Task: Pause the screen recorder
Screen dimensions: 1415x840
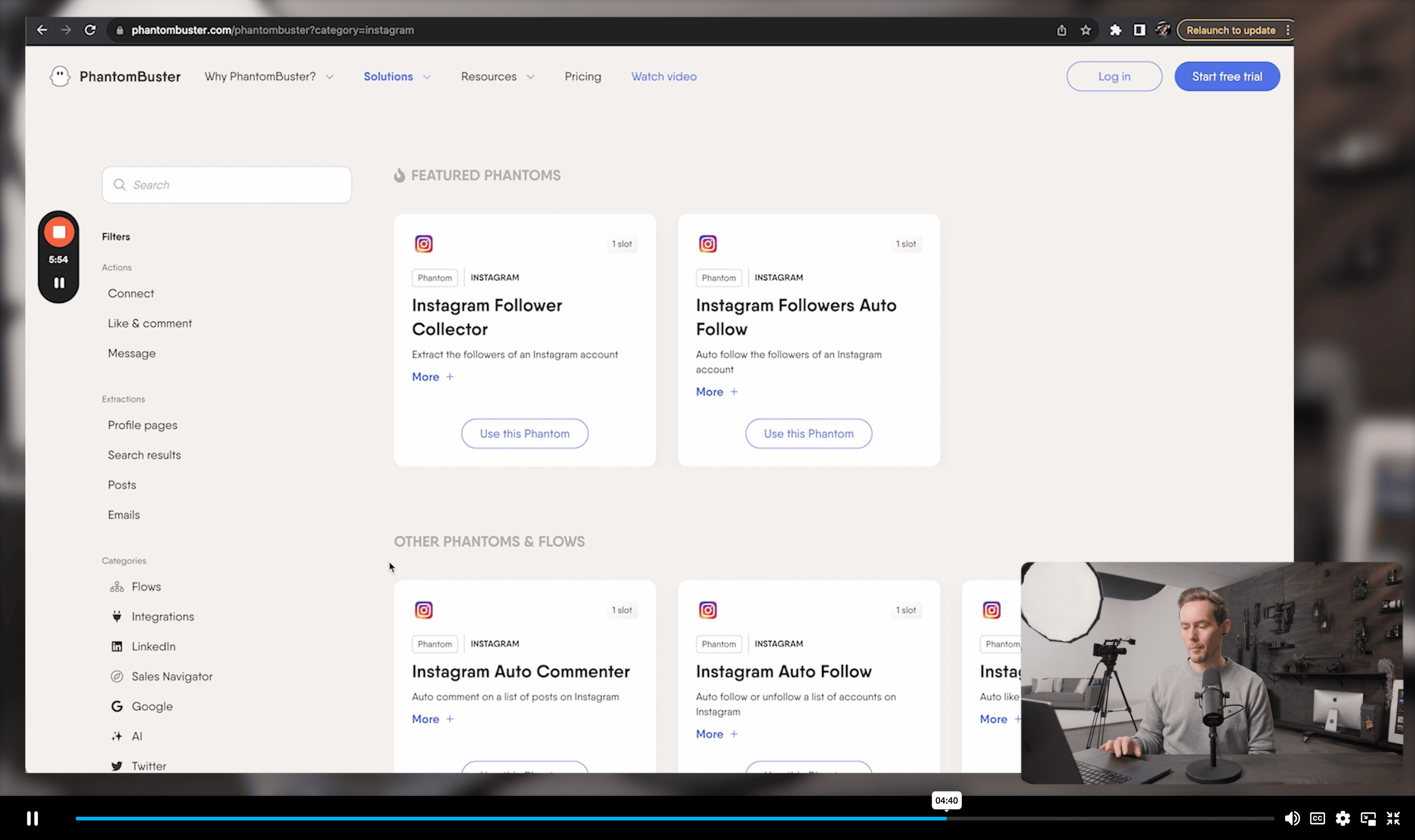Action: tap(59, 283)
